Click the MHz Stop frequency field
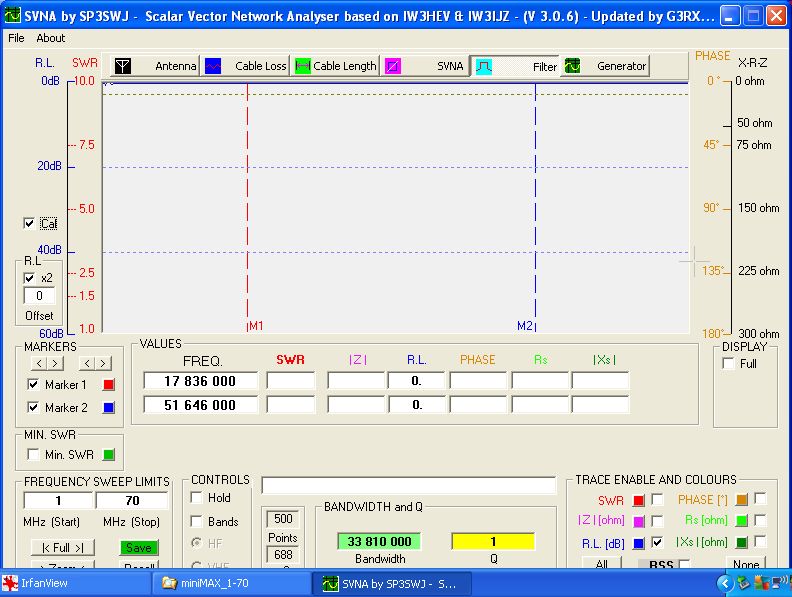 pyautogui.click(x=132, y=500)
